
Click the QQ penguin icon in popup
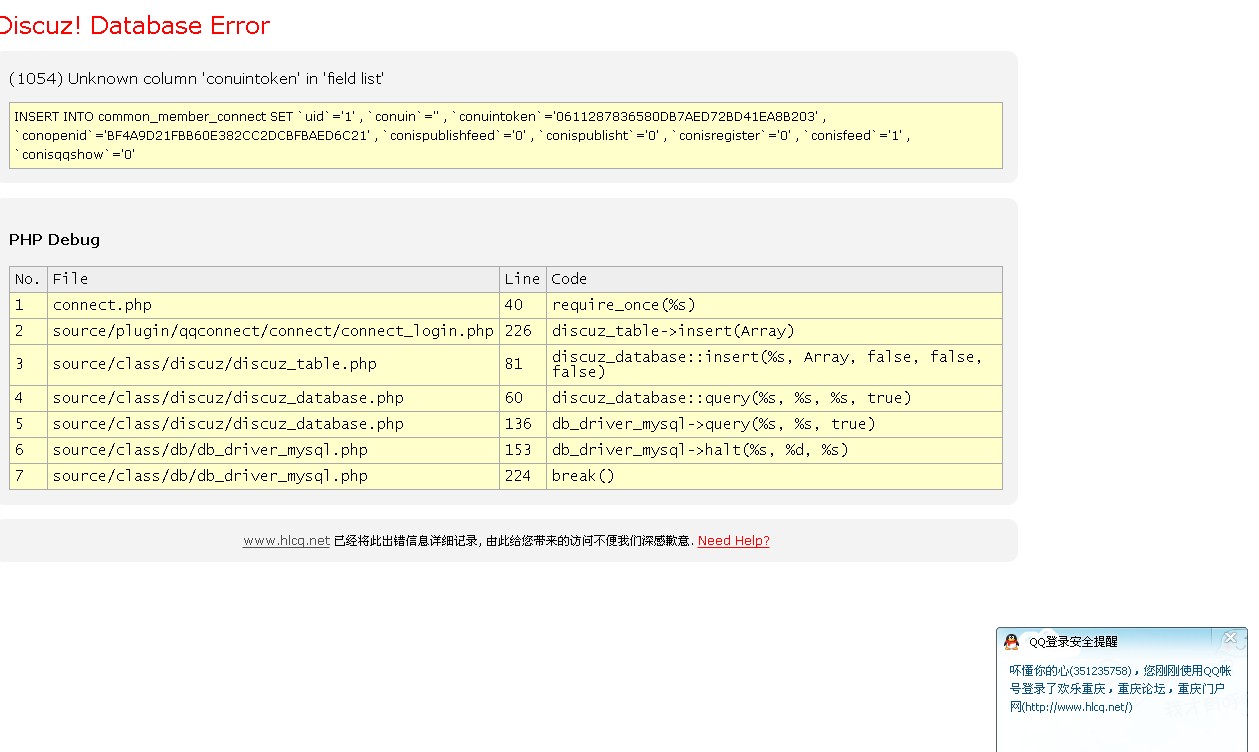coord(1012,642)
